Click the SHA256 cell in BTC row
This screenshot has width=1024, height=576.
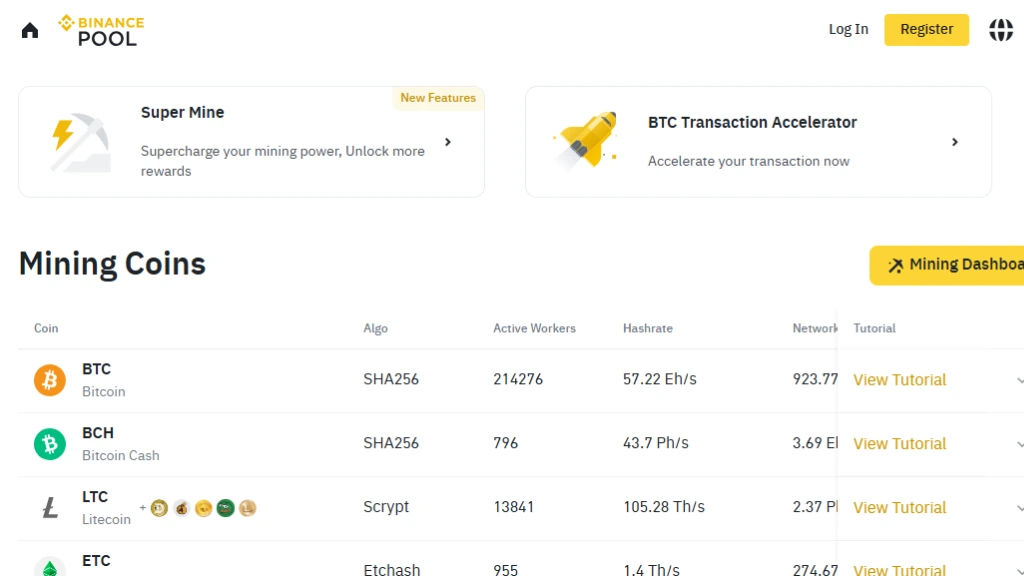point(391,379)
